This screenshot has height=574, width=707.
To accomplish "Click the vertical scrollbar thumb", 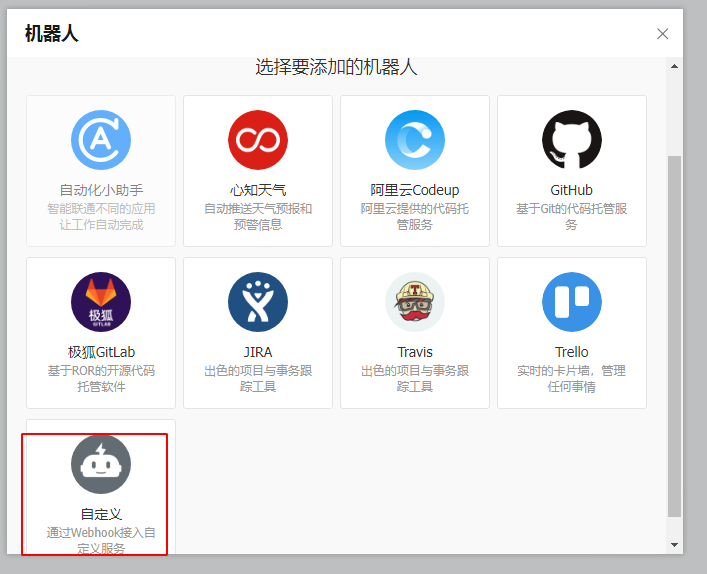I will [x=675, y=336].
